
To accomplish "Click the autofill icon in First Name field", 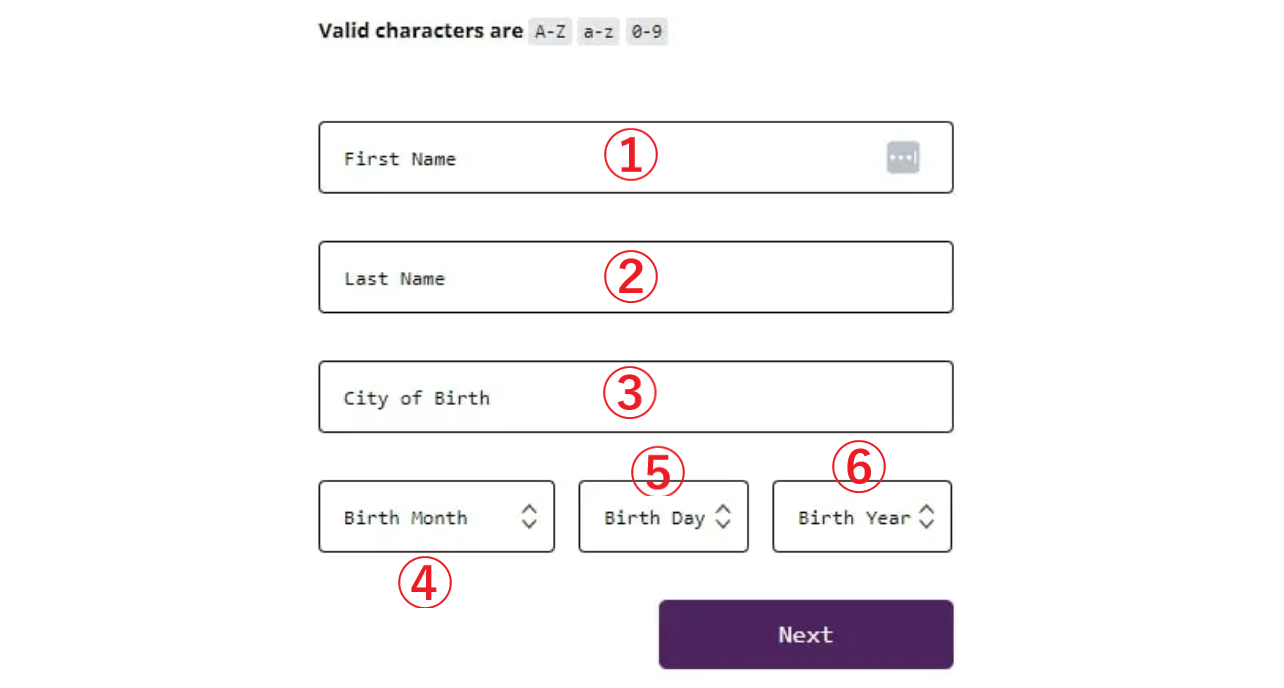I will 902,157.
